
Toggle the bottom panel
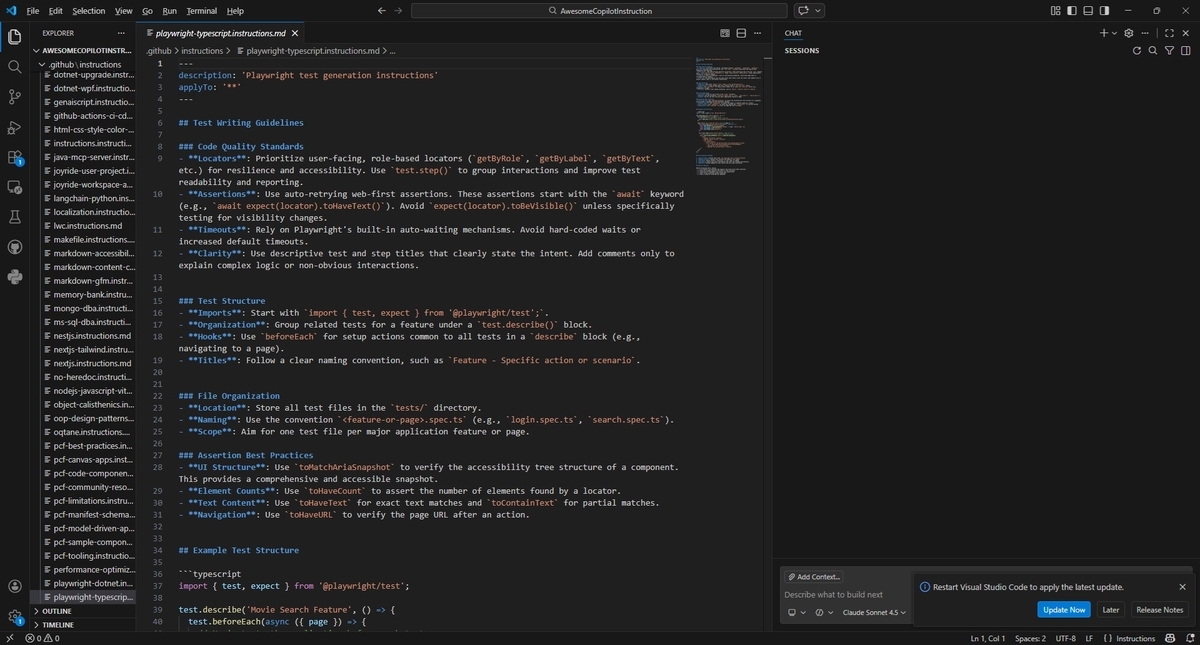[1088, 10]
